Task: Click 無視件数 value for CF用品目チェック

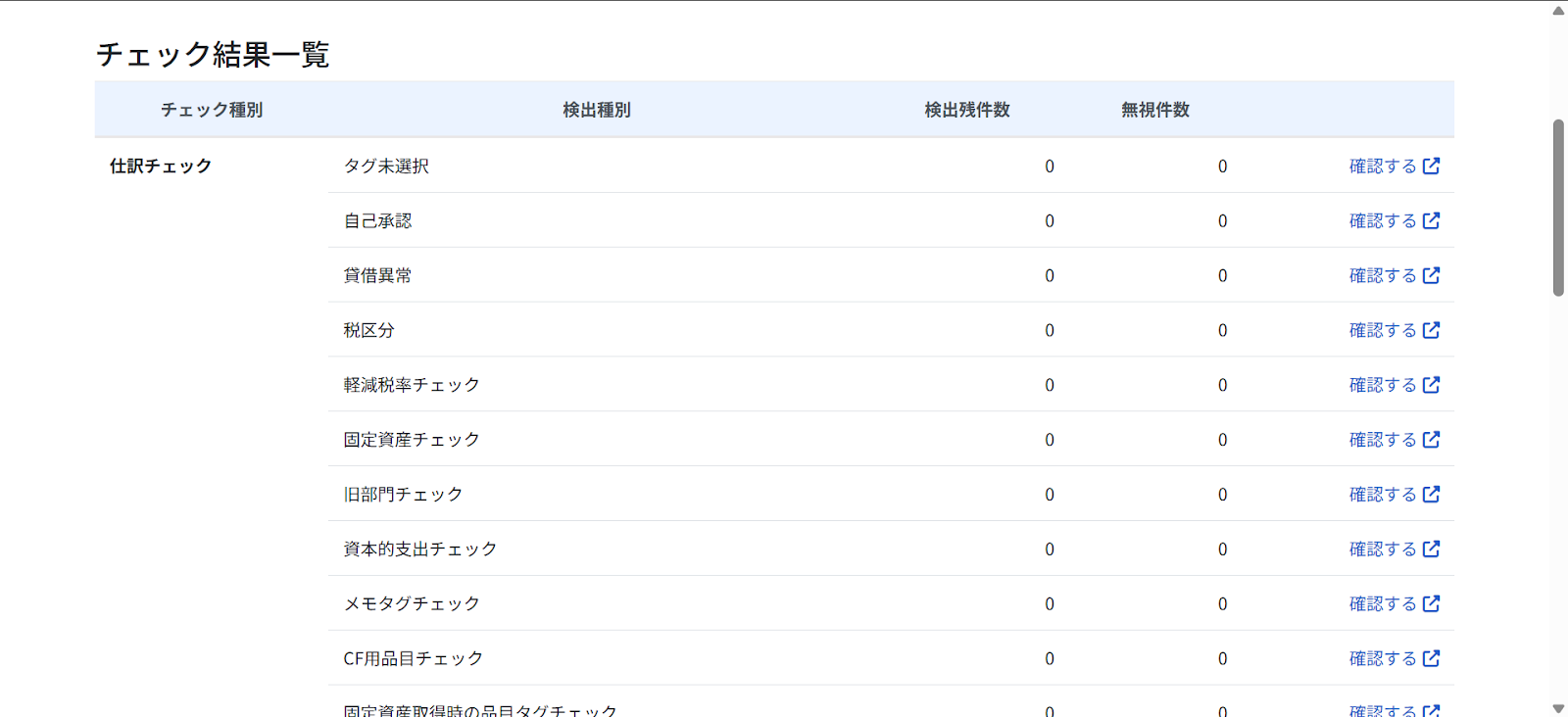Action: point(1222,660)
